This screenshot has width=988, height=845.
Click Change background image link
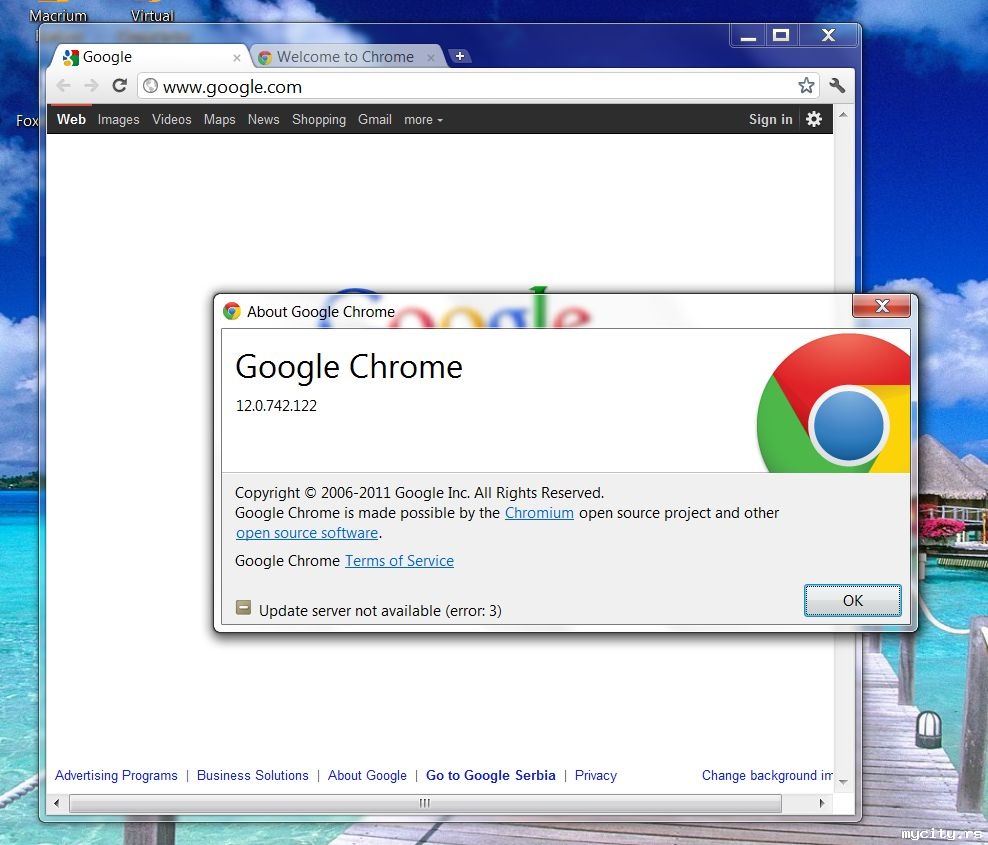tap(767, 776)
